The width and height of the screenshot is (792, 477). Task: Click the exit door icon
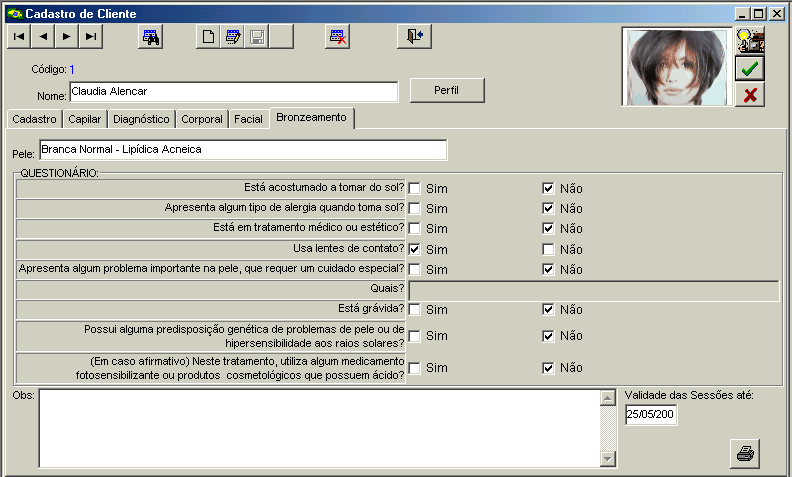[415, 37]
